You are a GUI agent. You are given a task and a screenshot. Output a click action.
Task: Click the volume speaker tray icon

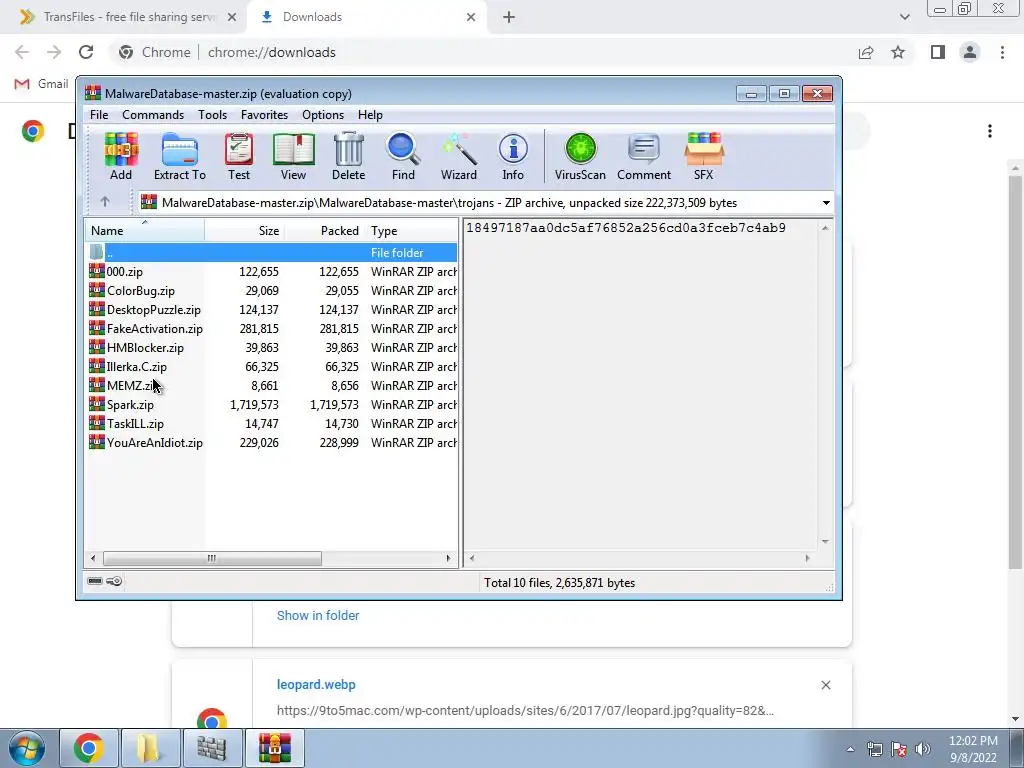point(923,749)
